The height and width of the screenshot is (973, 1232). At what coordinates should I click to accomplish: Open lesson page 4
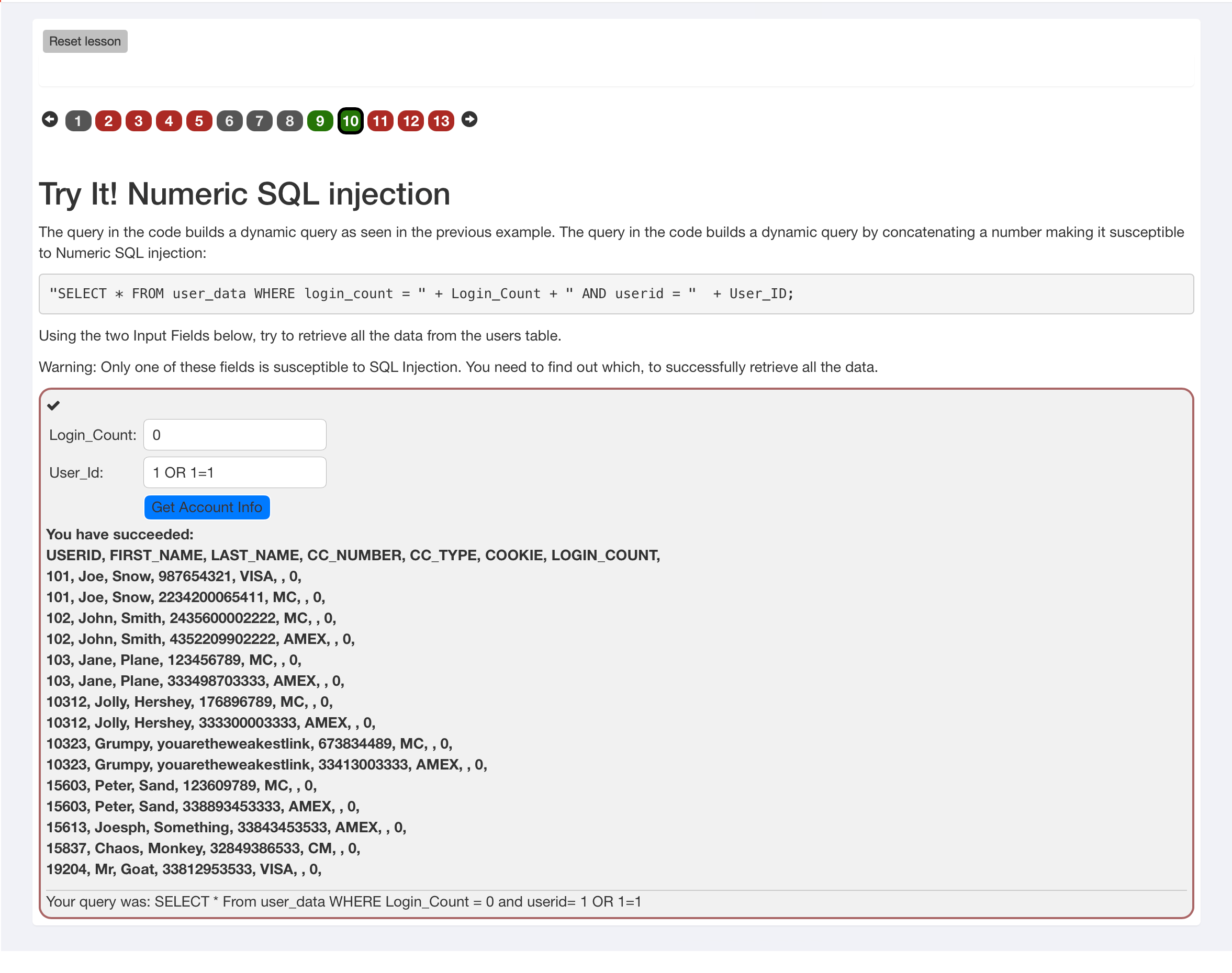point(169,121)
